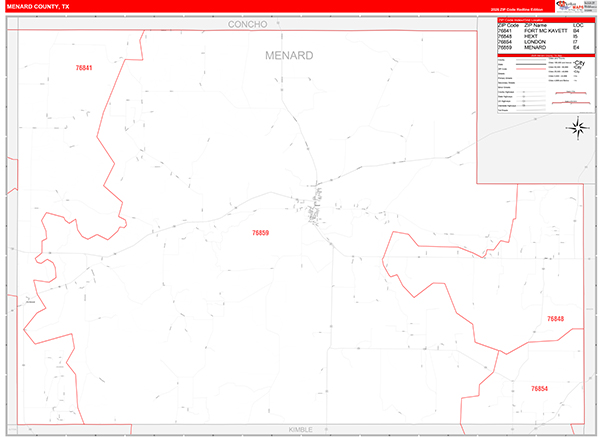Click the "CONCHO" county label
600x437 pixels.
(248, 24)
